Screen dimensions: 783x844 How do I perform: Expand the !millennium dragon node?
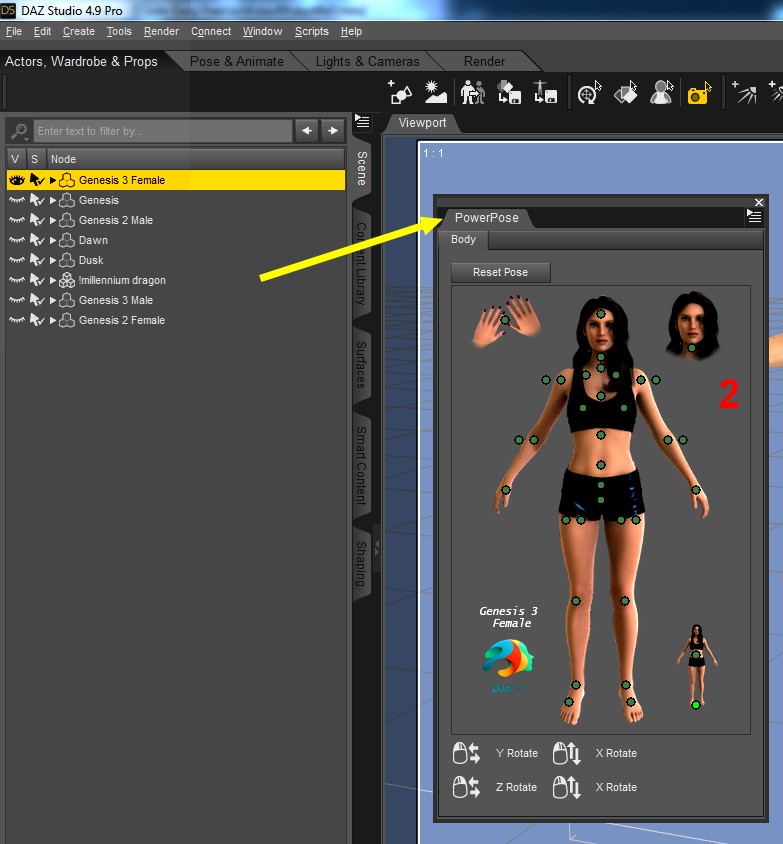tap(53, 280)
